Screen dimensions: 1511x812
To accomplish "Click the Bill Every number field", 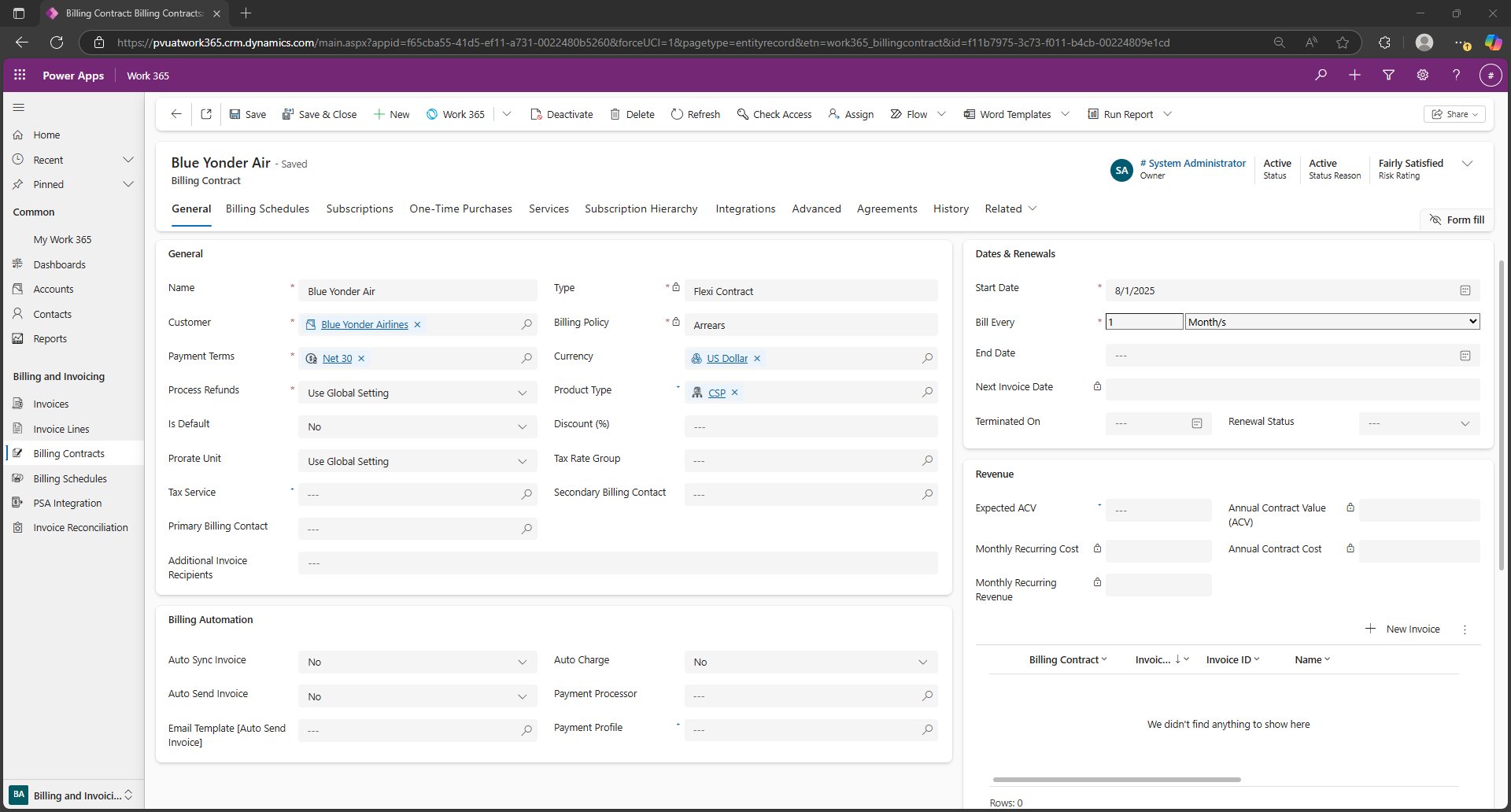I will (x=1143, y=322).
